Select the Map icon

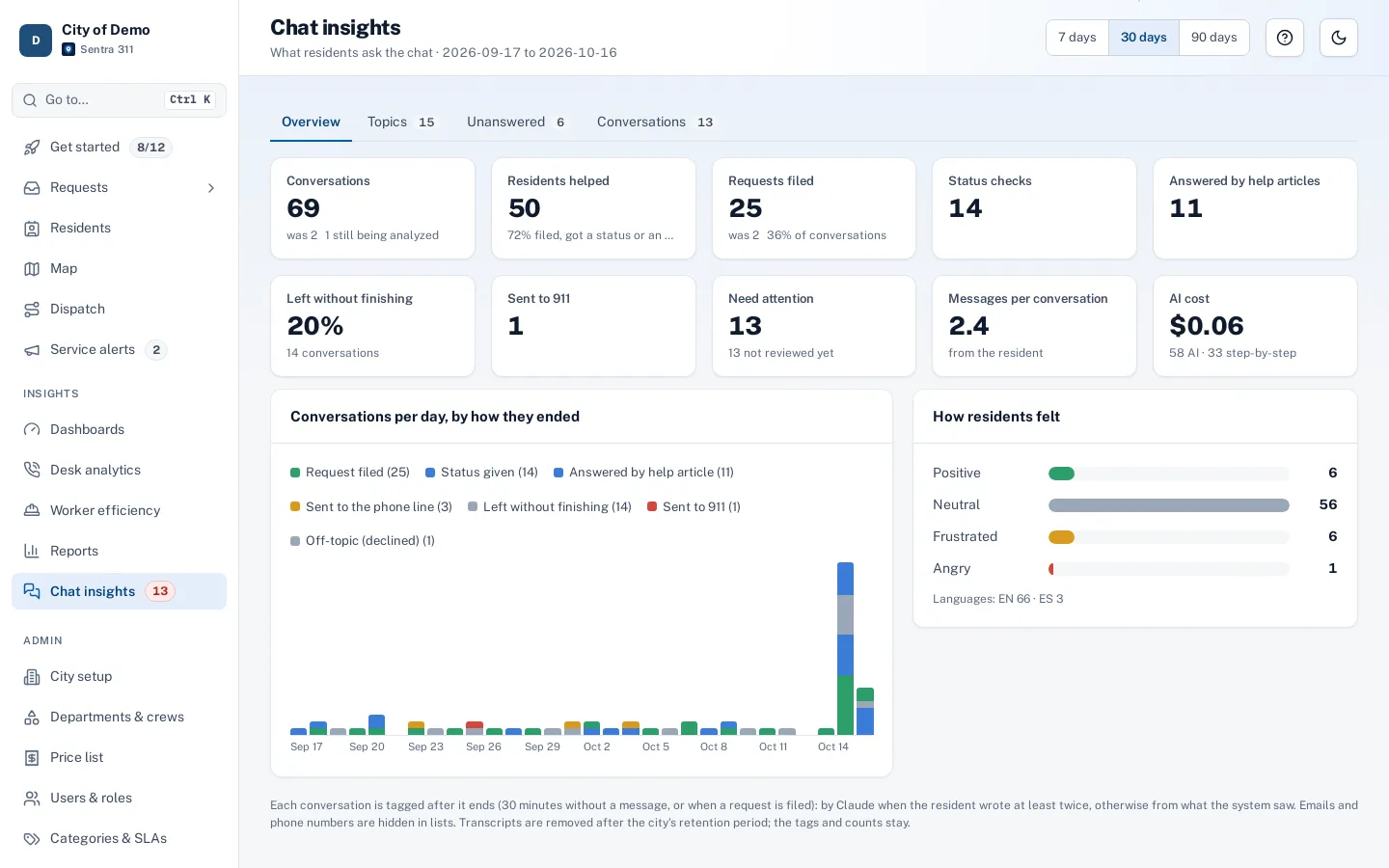(x=32, y=269)
